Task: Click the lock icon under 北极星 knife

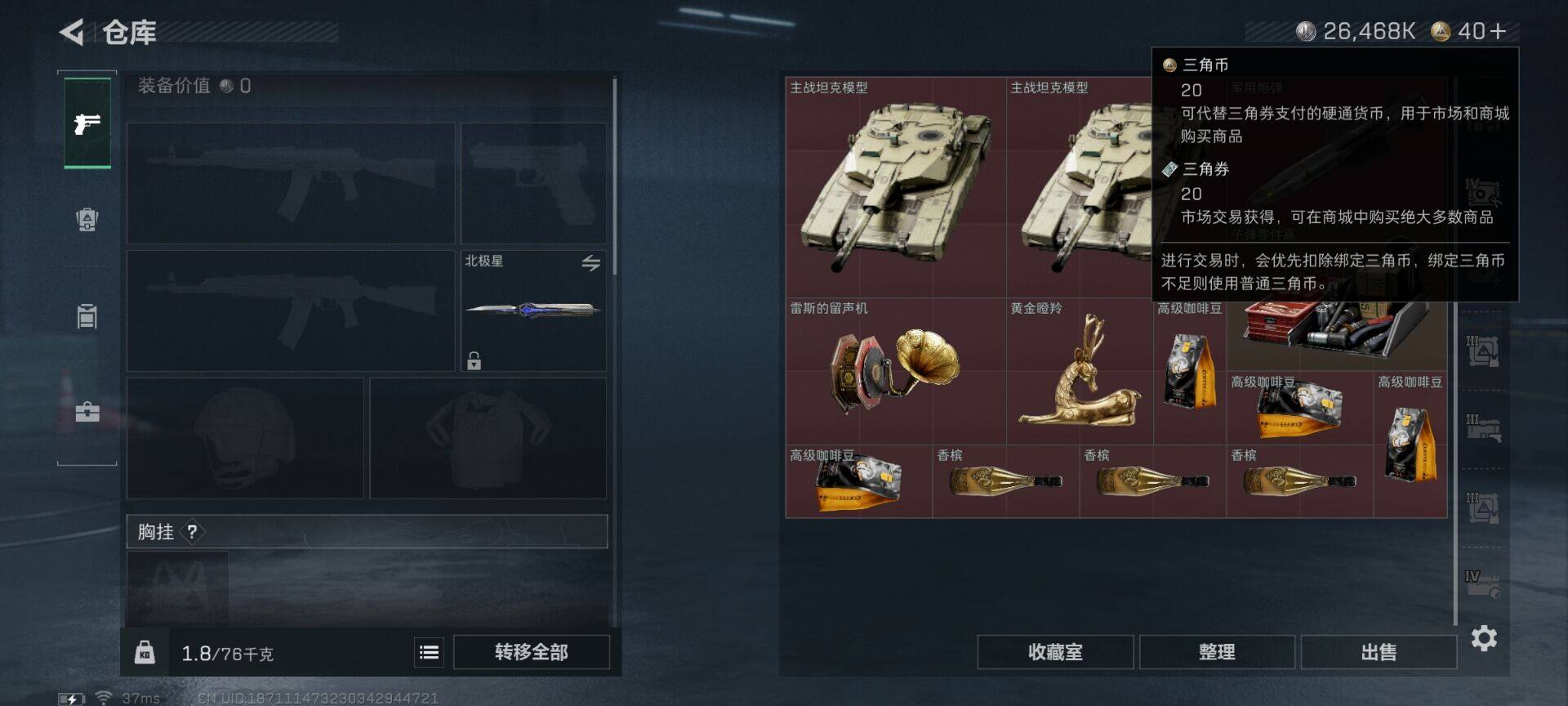Action: coord(474,360)
